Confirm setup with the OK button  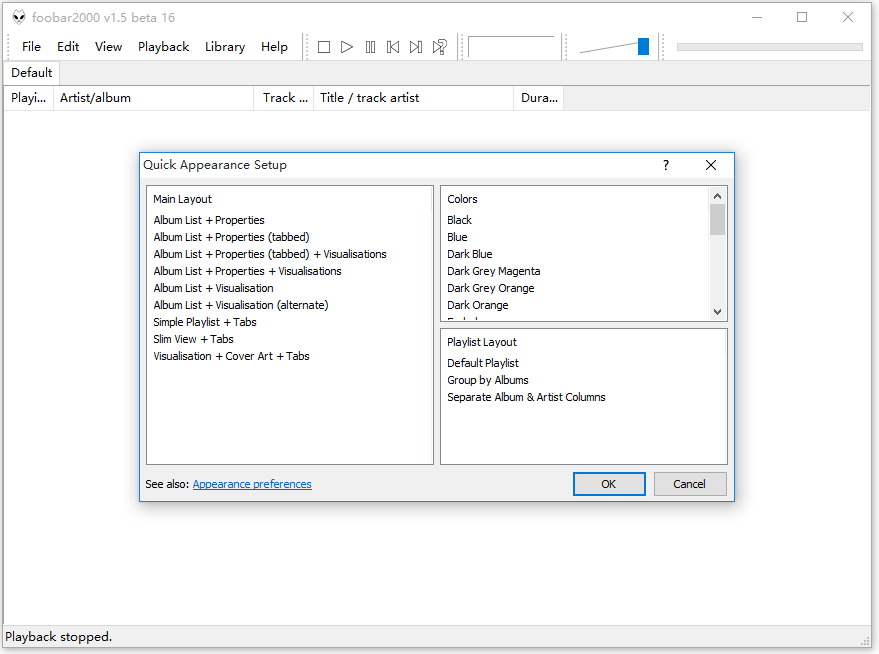pos(609,484)
